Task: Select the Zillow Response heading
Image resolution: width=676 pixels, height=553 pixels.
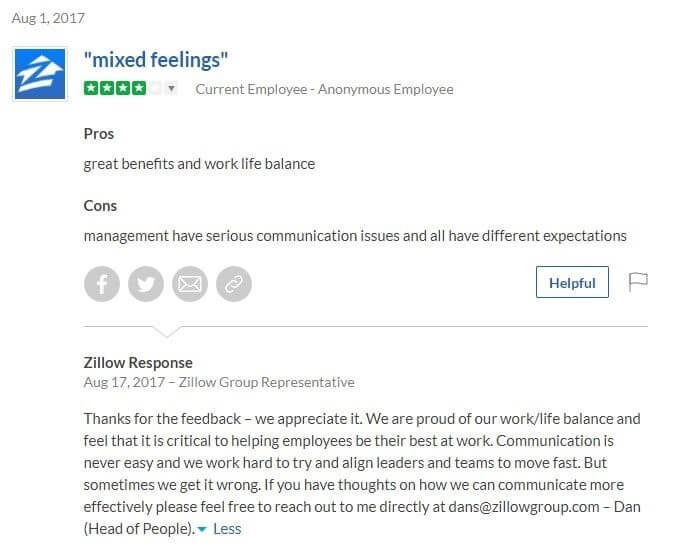Action: tap(138, 362)
